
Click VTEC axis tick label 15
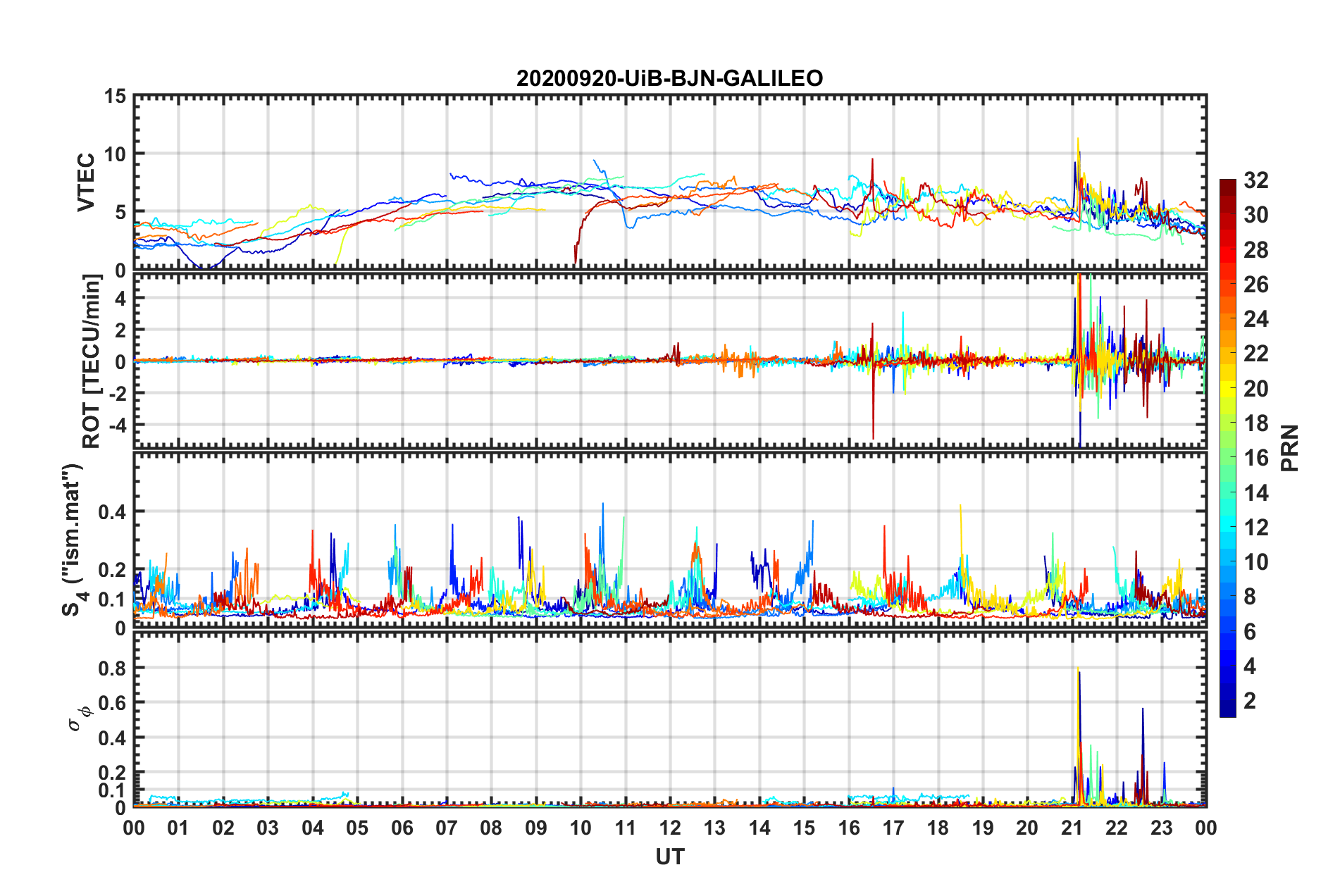tap(115, 96)
